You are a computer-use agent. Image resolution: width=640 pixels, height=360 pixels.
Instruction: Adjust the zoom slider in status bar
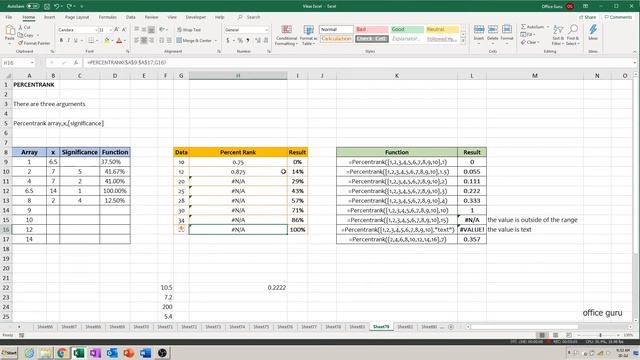pos(600,335)
